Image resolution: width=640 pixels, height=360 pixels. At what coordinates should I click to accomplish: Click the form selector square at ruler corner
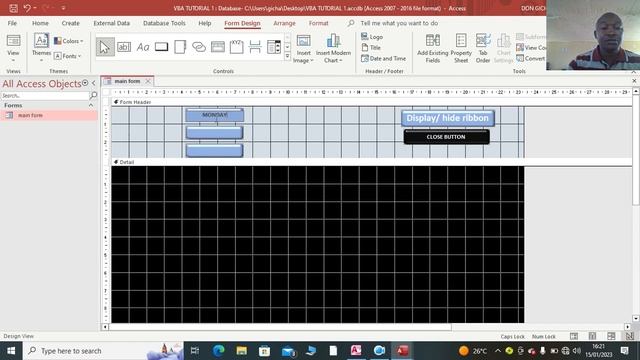(x=106, y=92)
